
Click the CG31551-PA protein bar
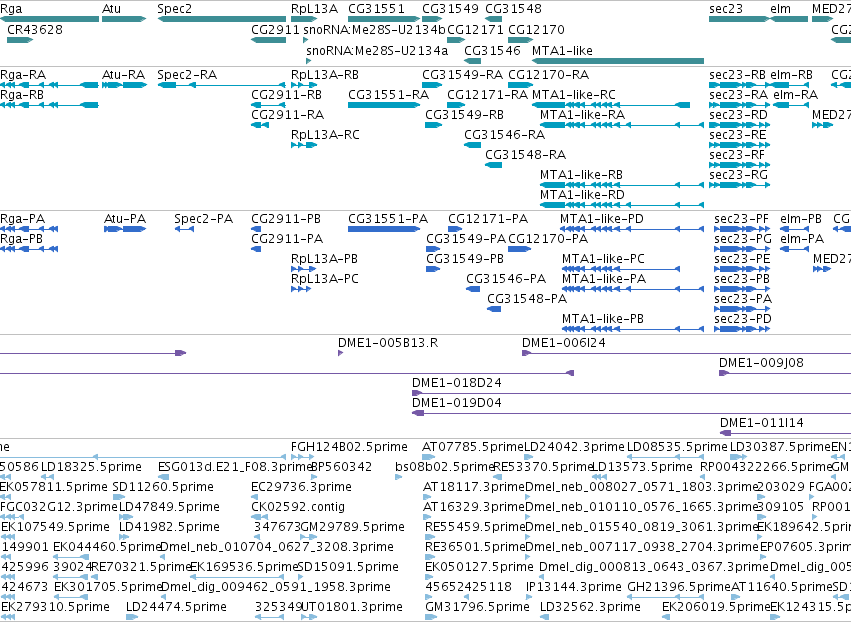click(x=384, y=229)
